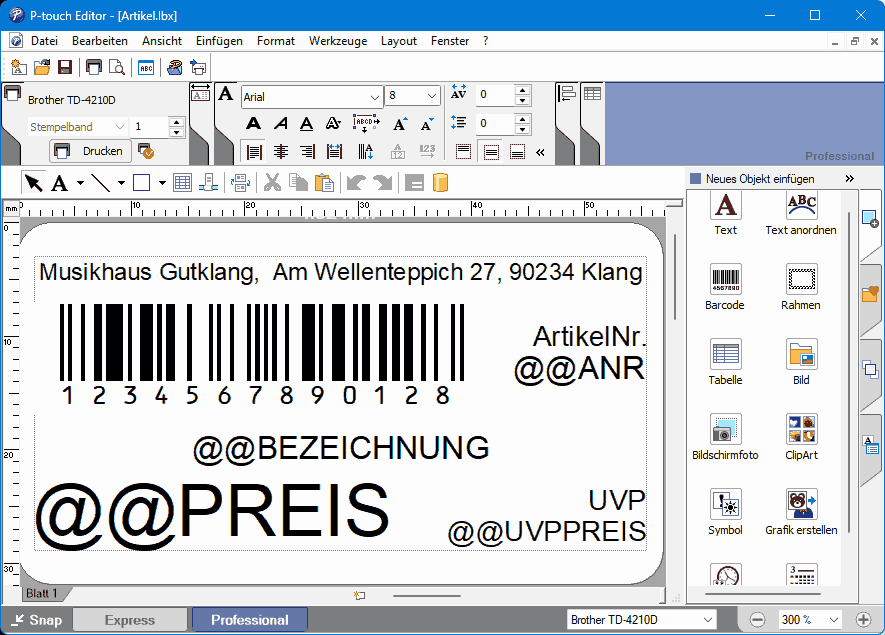Set vertical alignment to top
The height and width of the screenshot is (635, 885).
coord(463,151)
